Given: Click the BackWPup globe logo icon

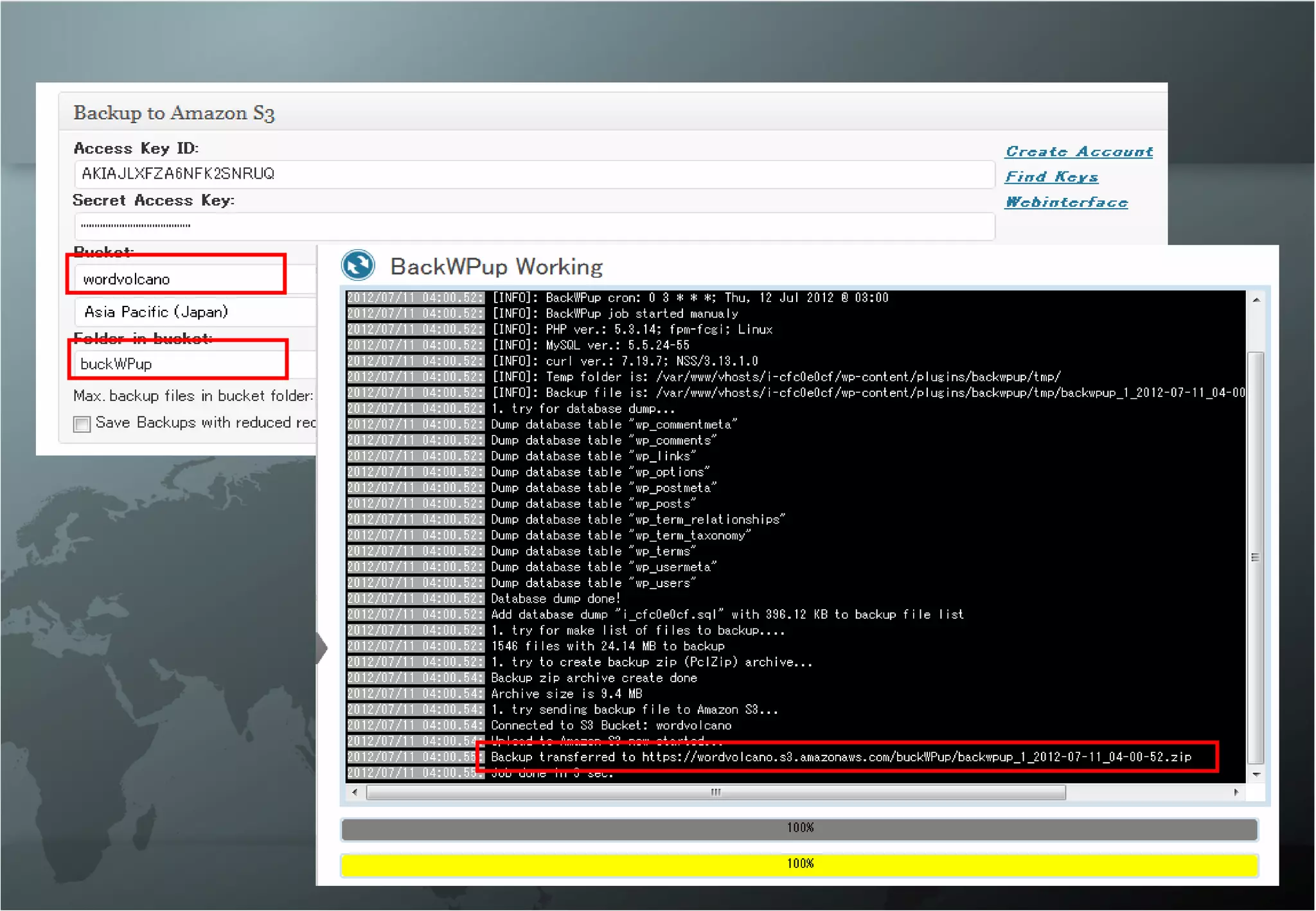Looking at the screenshot, I should coord(358,265).
